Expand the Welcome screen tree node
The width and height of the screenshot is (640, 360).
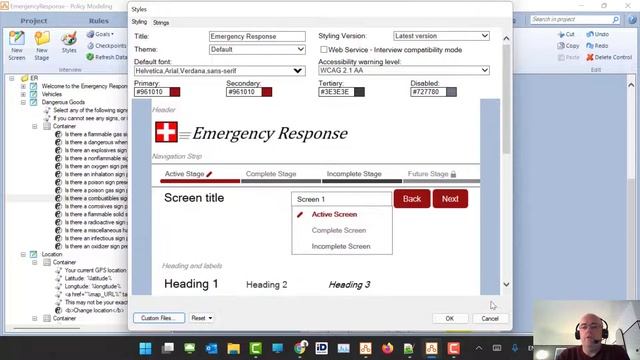(23, 86)
